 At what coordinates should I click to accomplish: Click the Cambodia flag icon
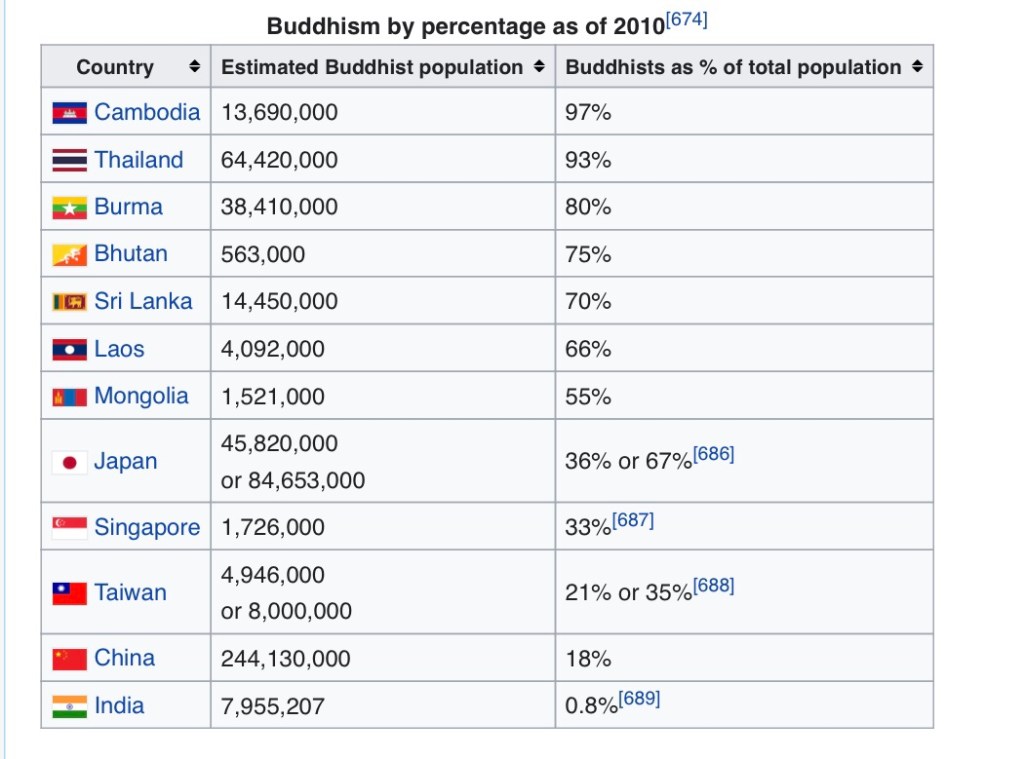click(x=69, y=113)
